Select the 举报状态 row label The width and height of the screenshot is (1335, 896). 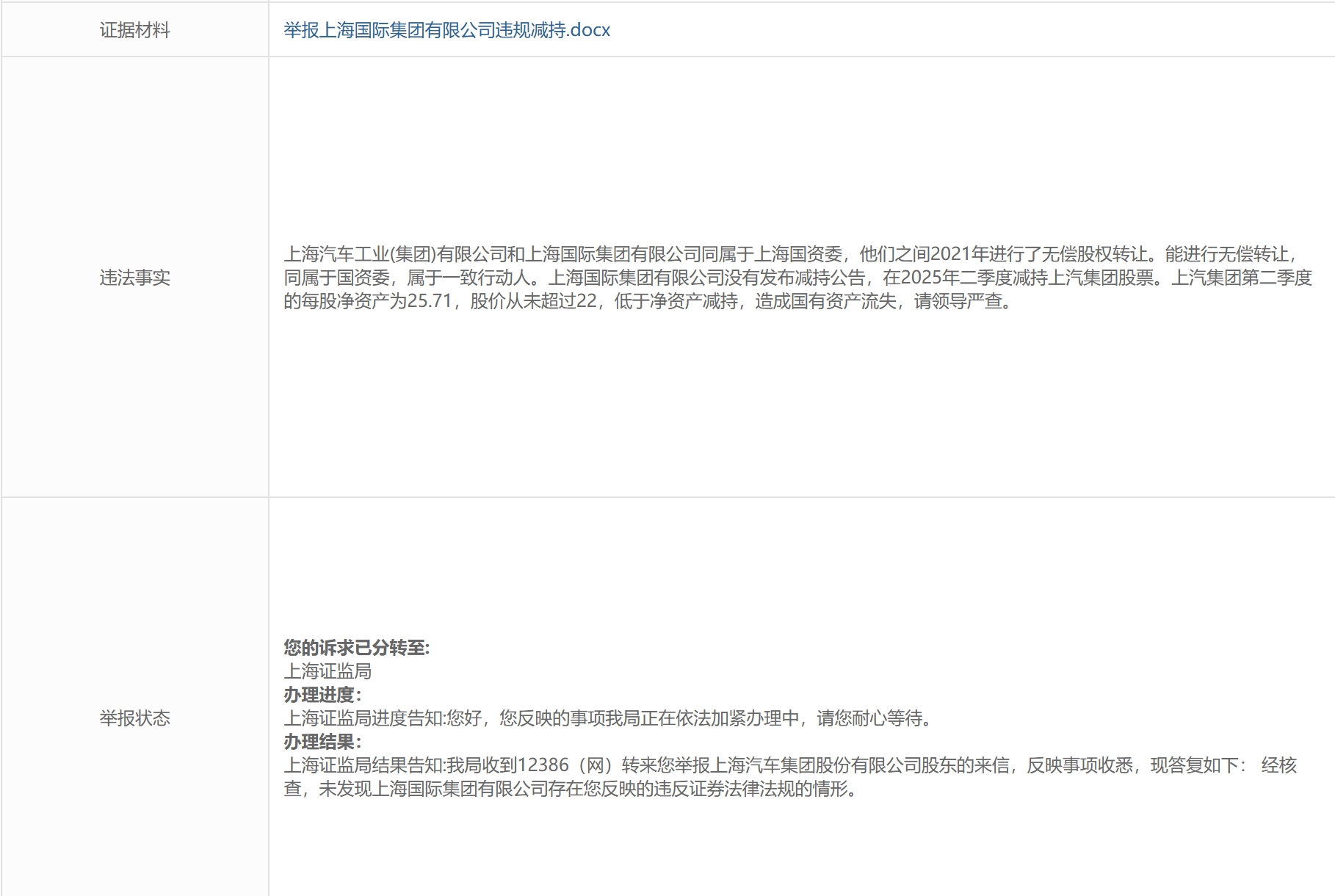[x=135, y=718]
